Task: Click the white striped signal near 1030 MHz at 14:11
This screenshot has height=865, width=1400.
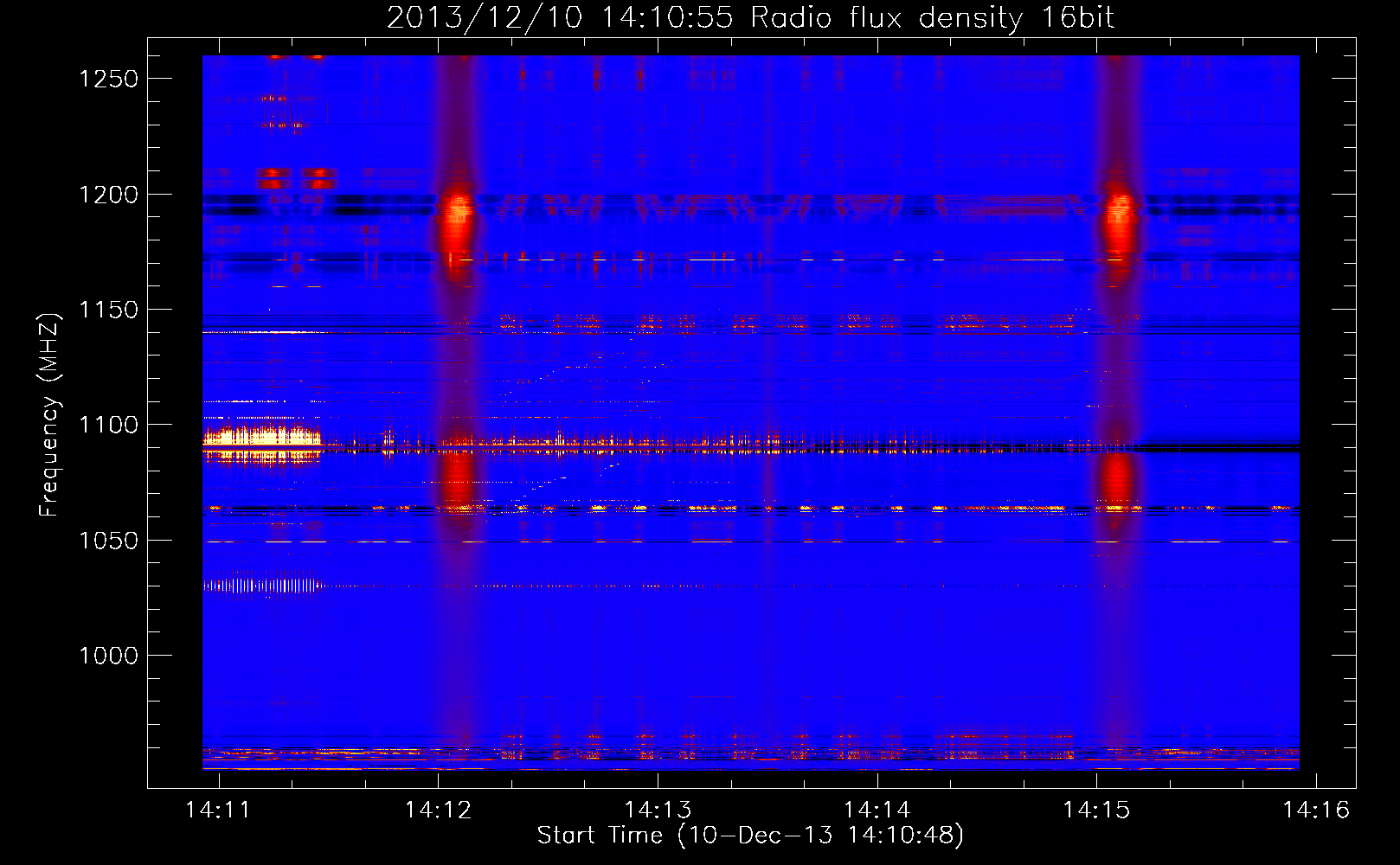Action: click(x=261, y=586)
